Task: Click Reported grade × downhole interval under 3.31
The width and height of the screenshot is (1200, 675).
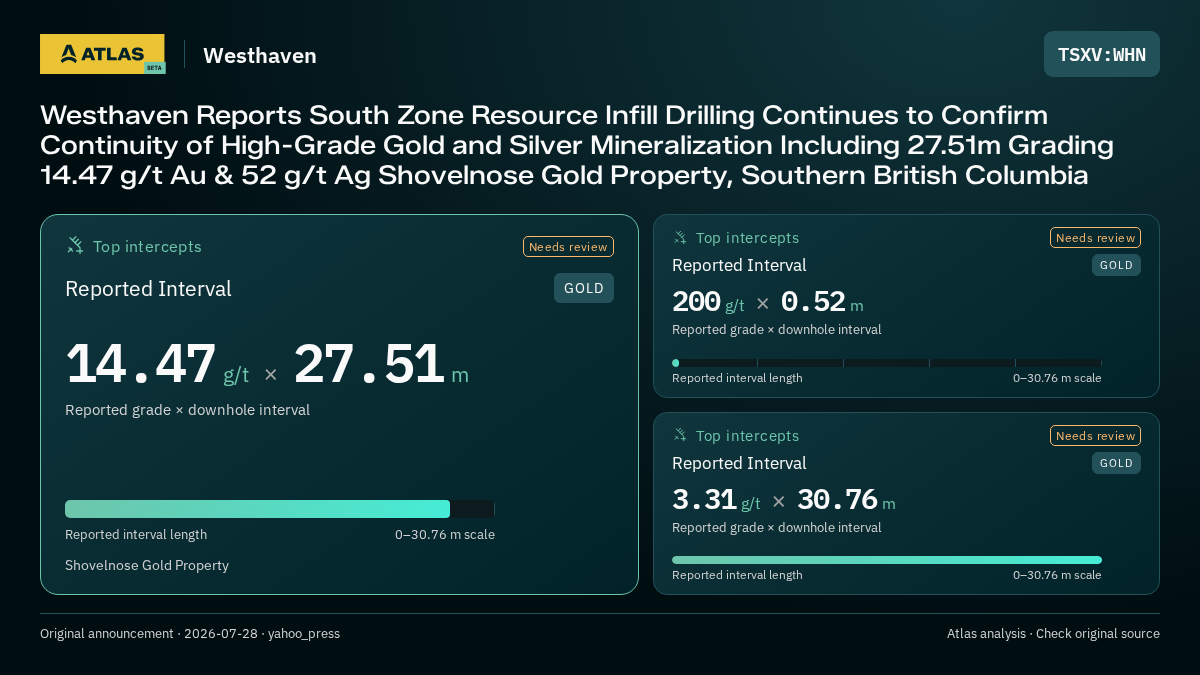Action: pos(776,527)
